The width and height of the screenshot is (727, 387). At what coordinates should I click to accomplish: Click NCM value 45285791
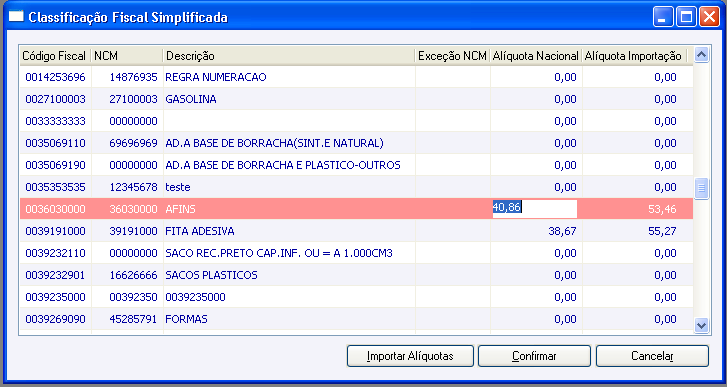(134, 319)
